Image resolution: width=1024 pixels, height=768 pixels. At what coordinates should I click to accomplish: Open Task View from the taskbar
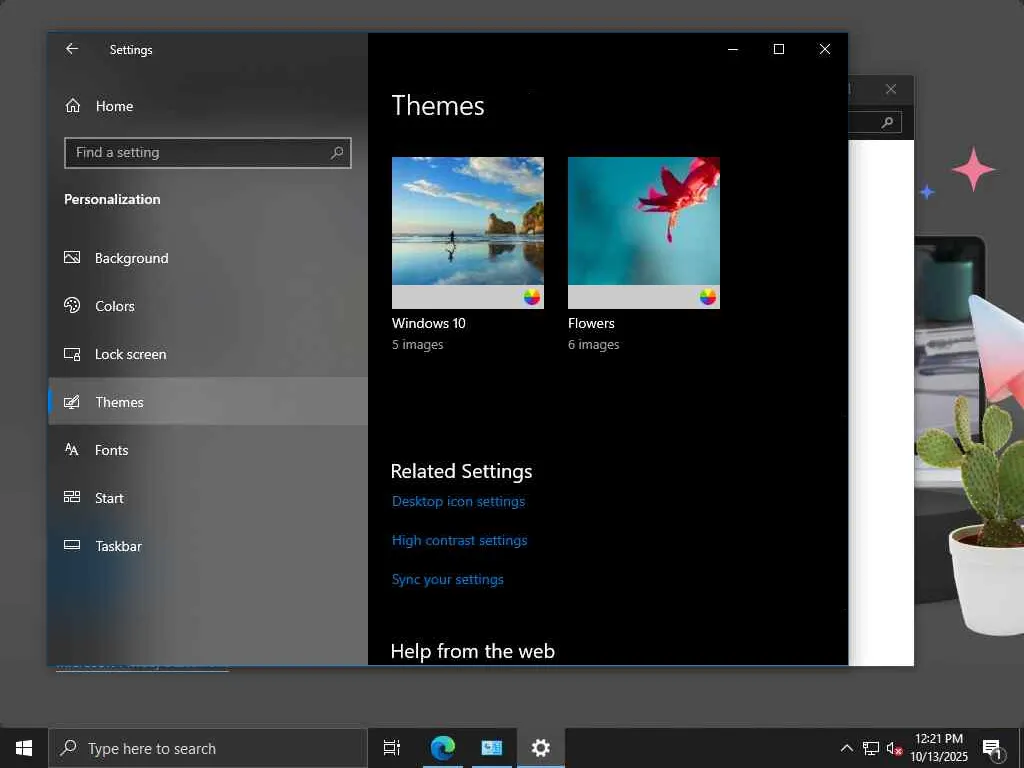[x=392, y=748]
